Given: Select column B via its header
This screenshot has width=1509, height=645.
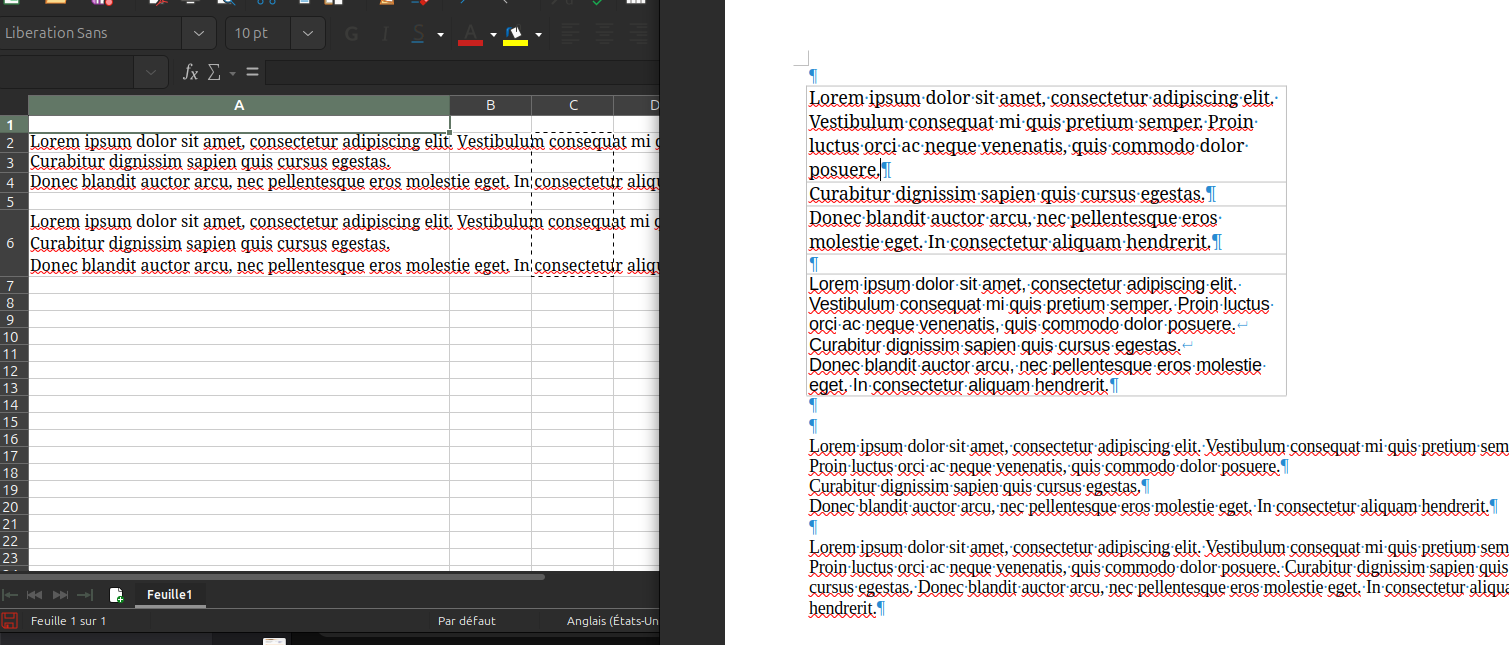Looking at the screenshot, I should tap(491, 105).
